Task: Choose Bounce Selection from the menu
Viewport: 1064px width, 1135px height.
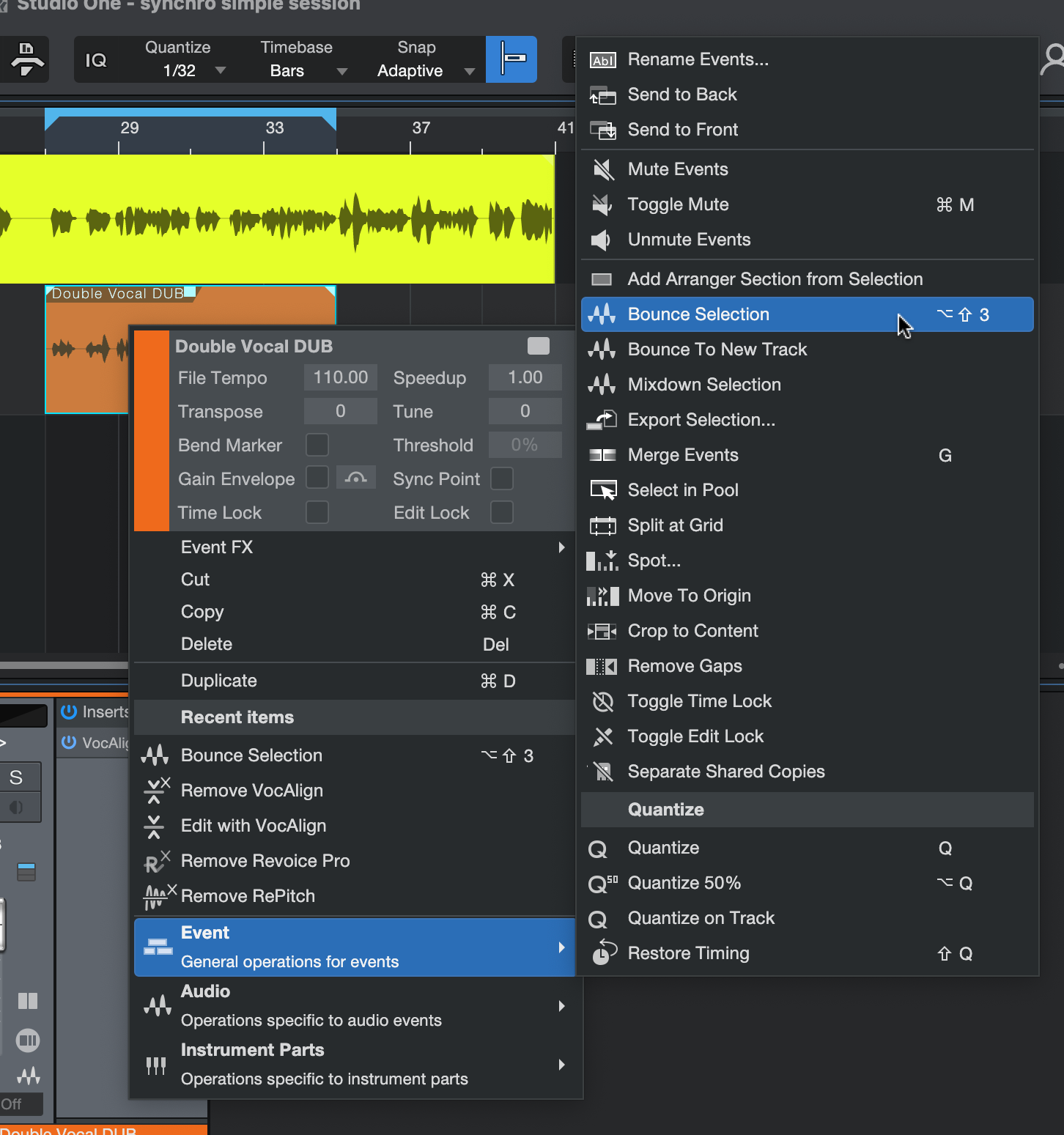Action: pos(698,314)
